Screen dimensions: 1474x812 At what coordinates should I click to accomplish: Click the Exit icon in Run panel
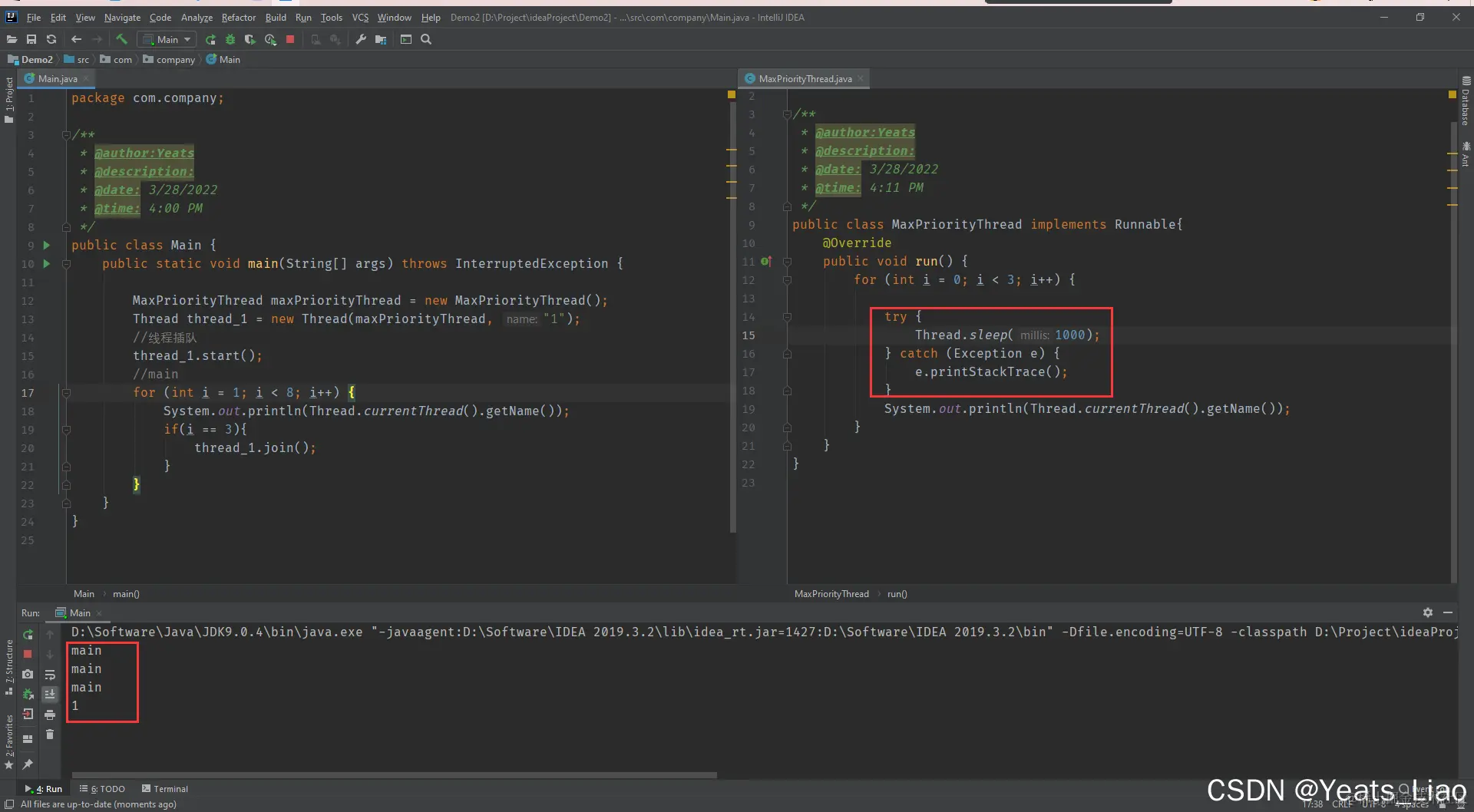click(x=28, y=714)
